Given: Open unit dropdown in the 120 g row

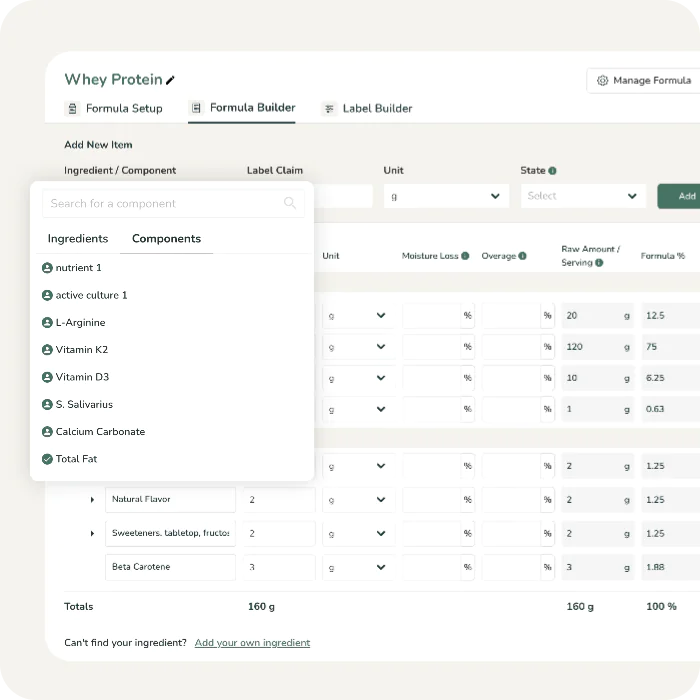Looking at the screenshot, I should [358, 347].
